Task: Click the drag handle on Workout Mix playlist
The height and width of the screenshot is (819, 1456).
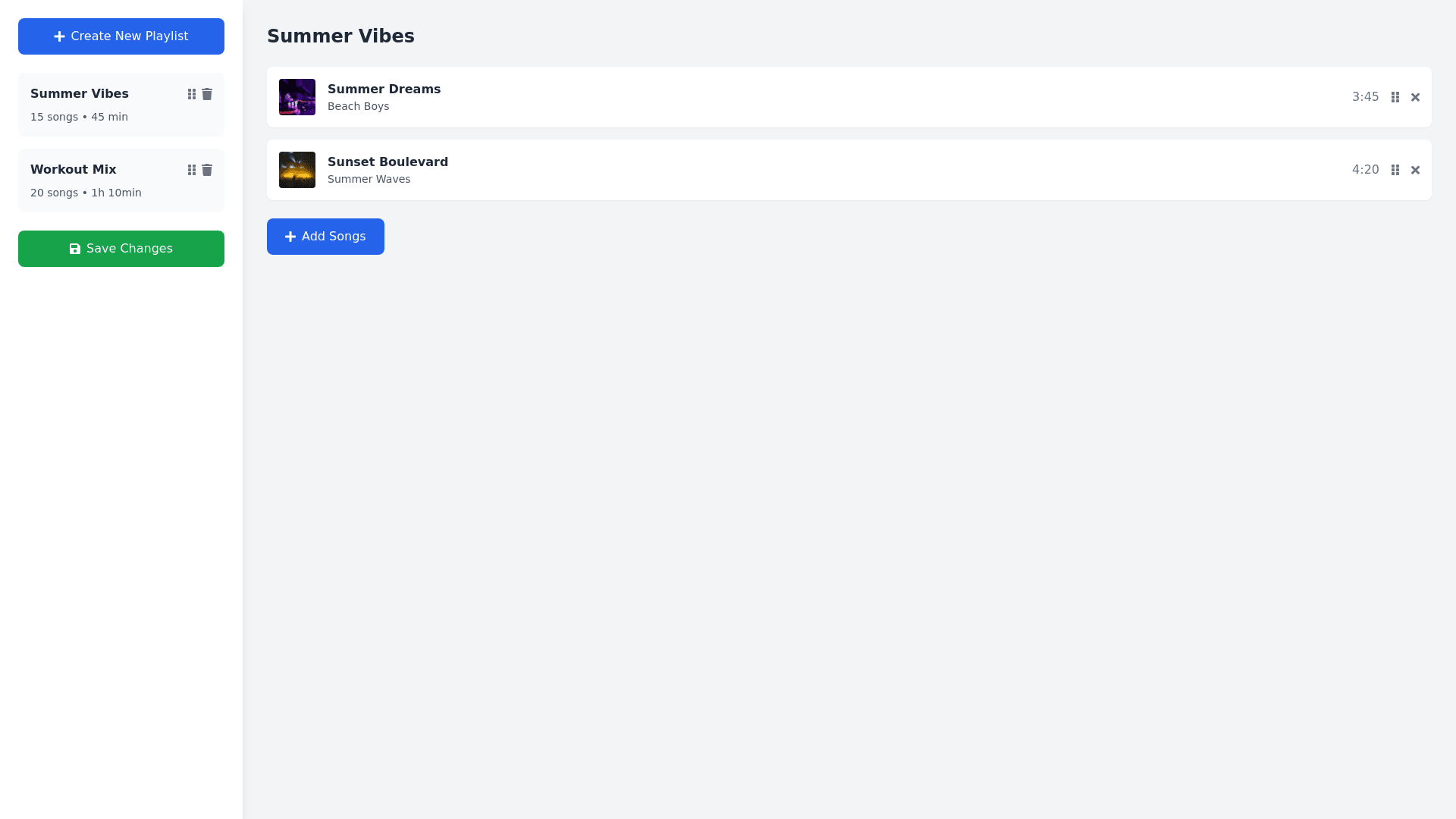Action: (x=192, y=170)
